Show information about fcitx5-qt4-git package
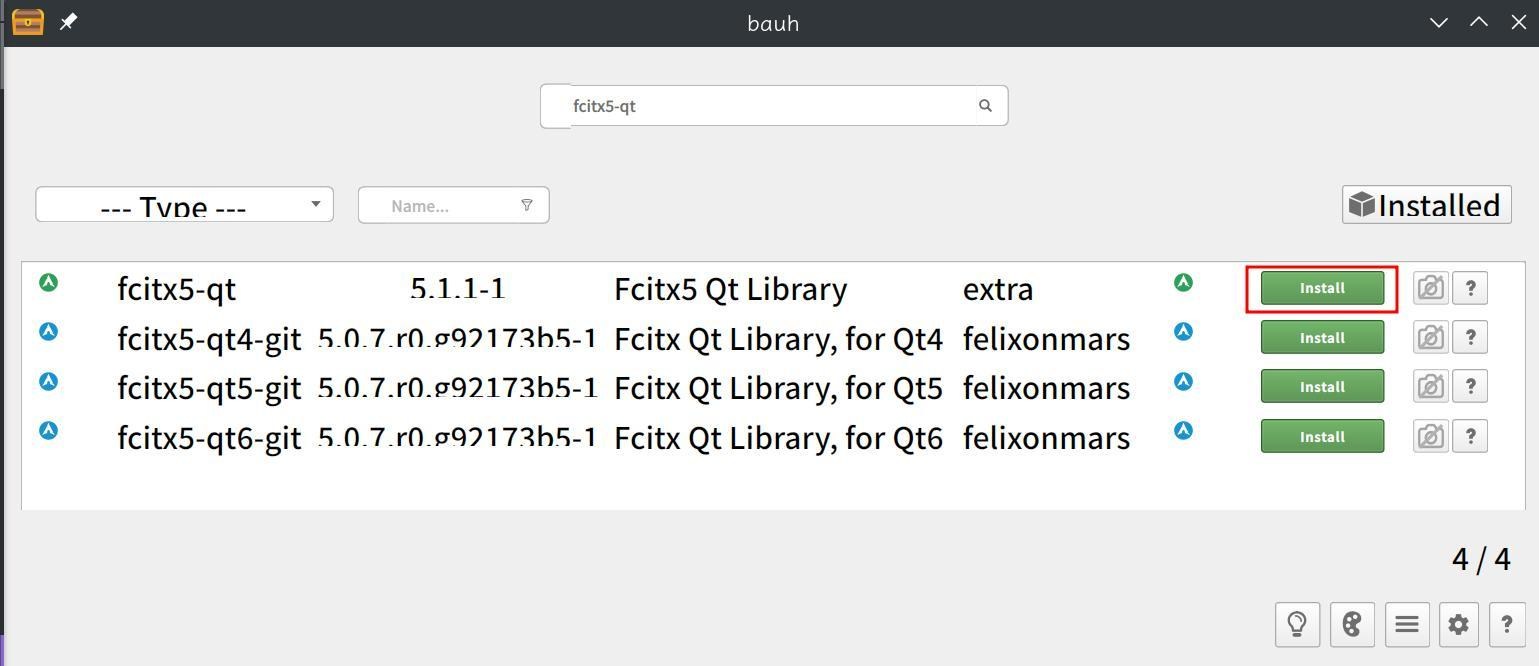This screenshot has height=666, width=1539. coord(1469,337)
